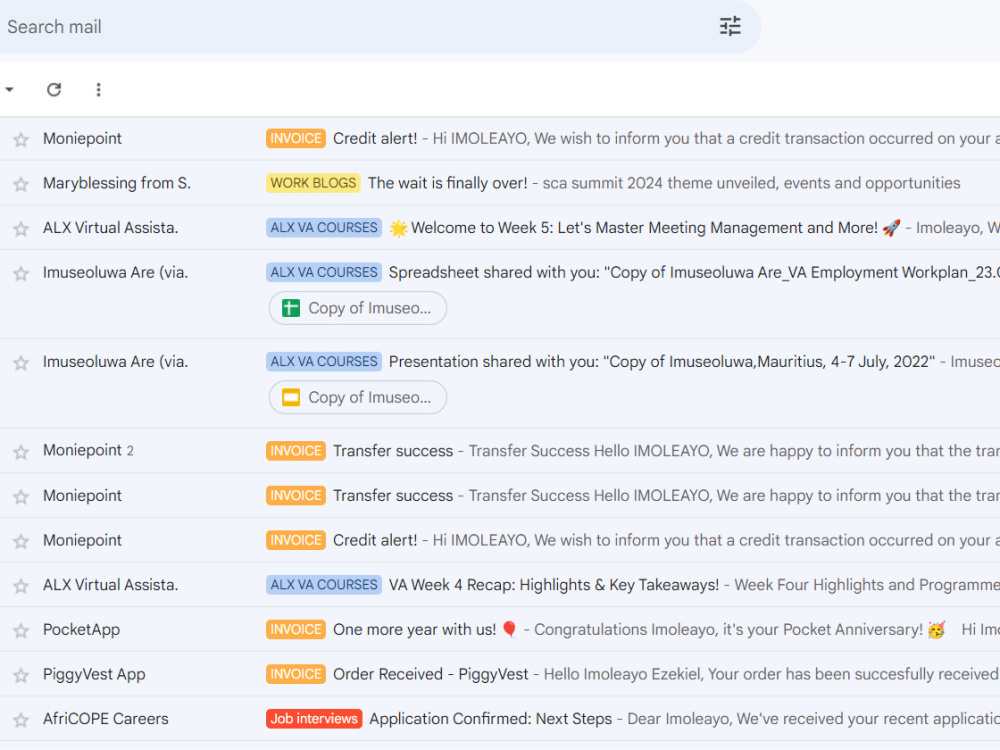Star the AfriCOPE Careers email
1000x750 pixels.
coord(21,719)
